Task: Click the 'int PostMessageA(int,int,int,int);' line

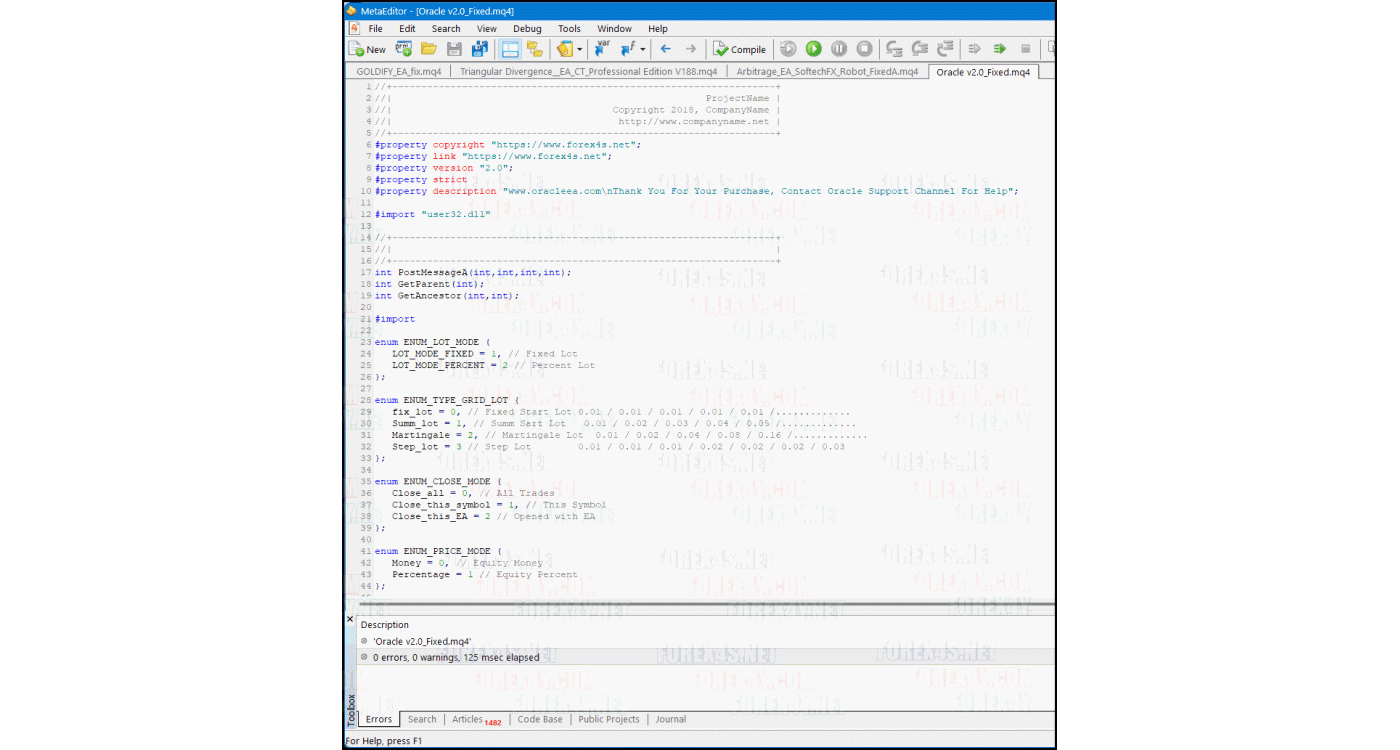Action: point(473,272)
